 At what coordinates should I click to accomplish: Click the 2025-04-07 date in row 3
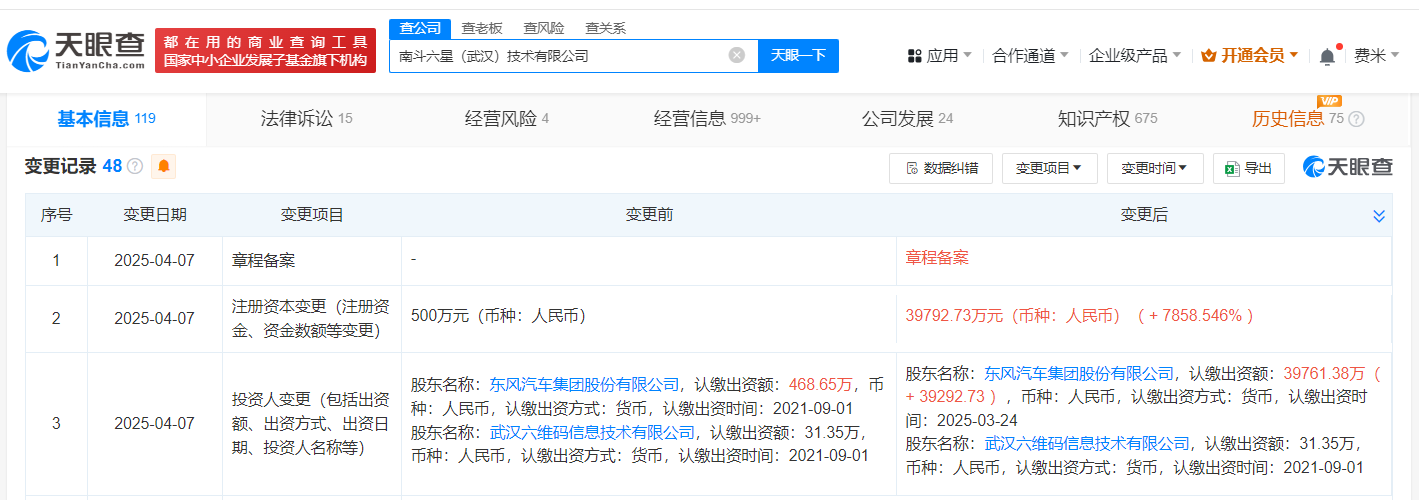coord(154,423)
